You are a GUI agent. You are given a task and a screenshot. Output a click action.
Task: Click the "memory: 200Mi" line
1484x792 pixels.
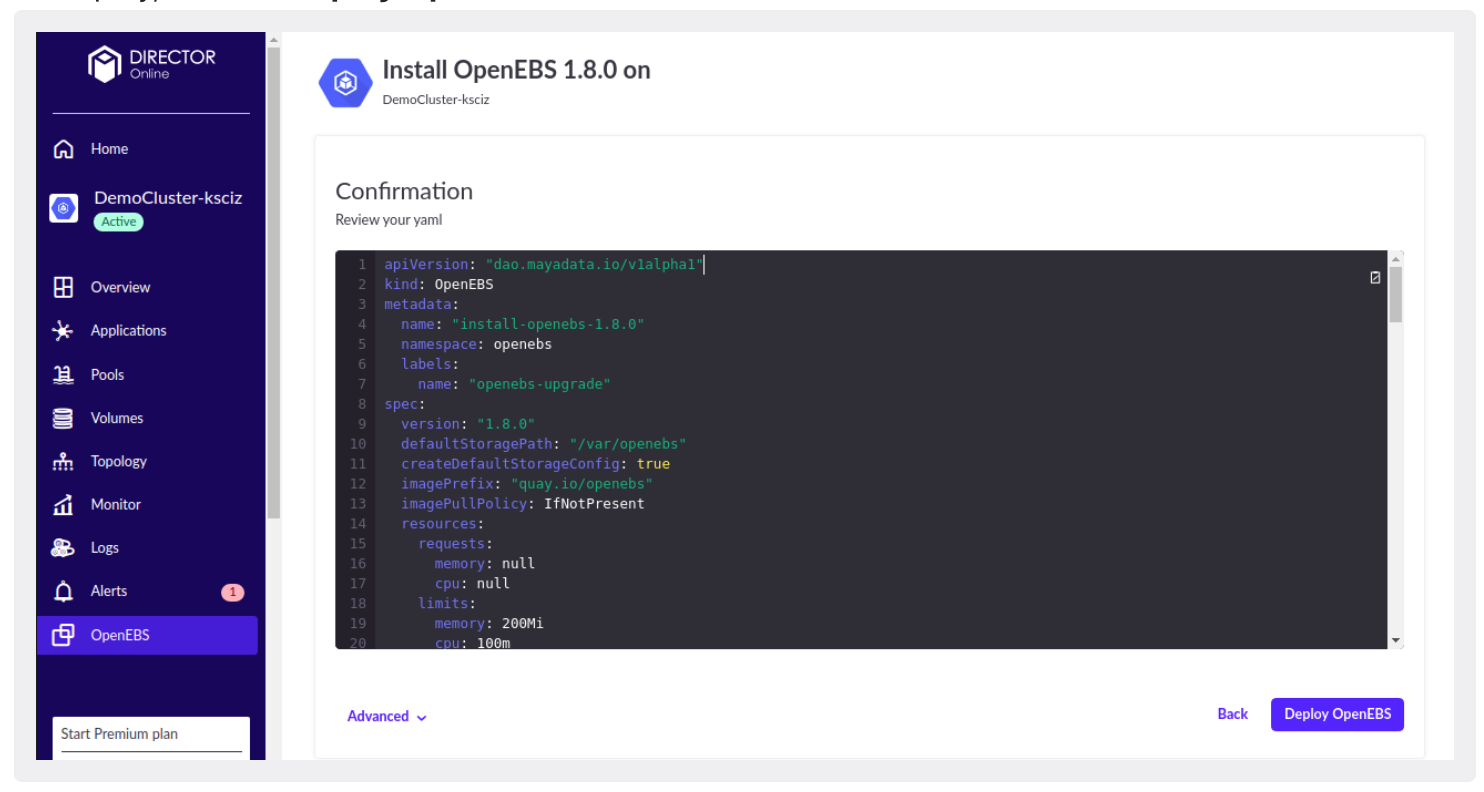click(489, 623)
